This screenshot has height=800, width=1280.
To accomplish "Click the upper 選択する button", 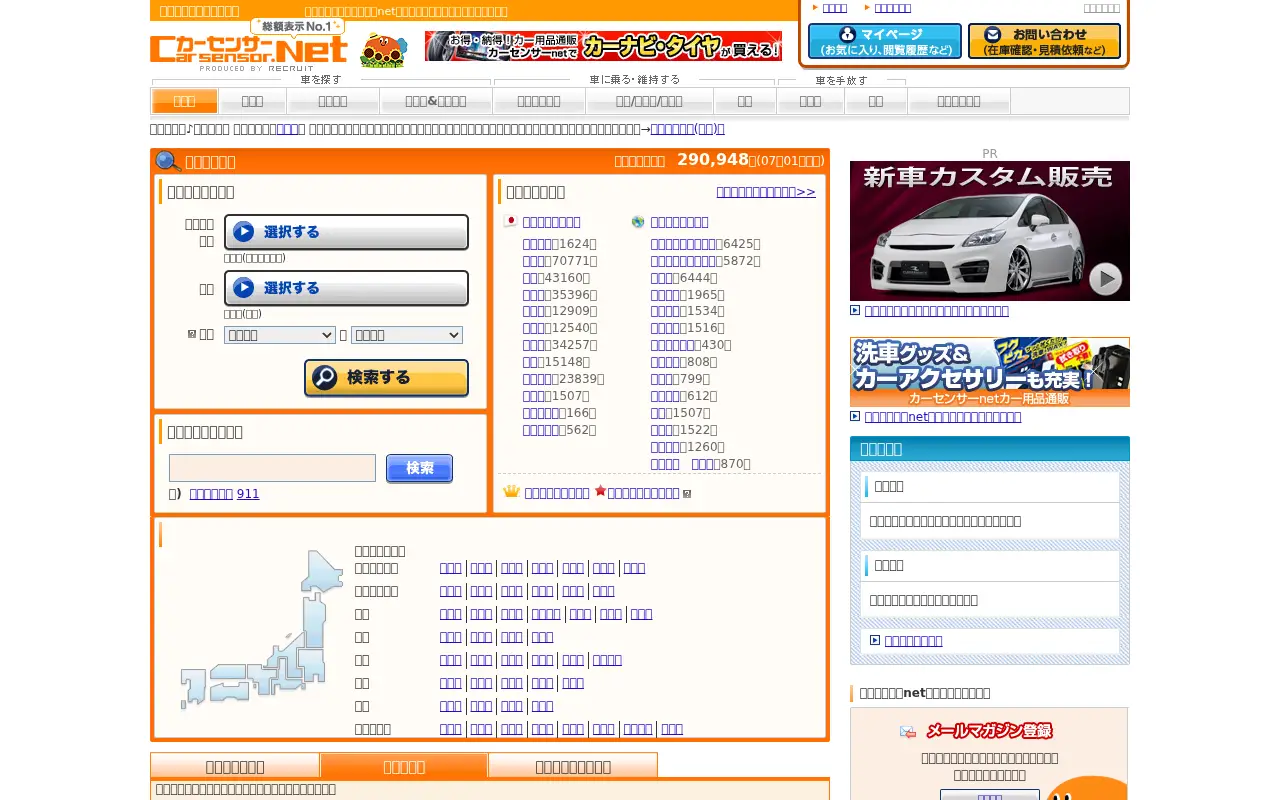I will coord(346,232).
